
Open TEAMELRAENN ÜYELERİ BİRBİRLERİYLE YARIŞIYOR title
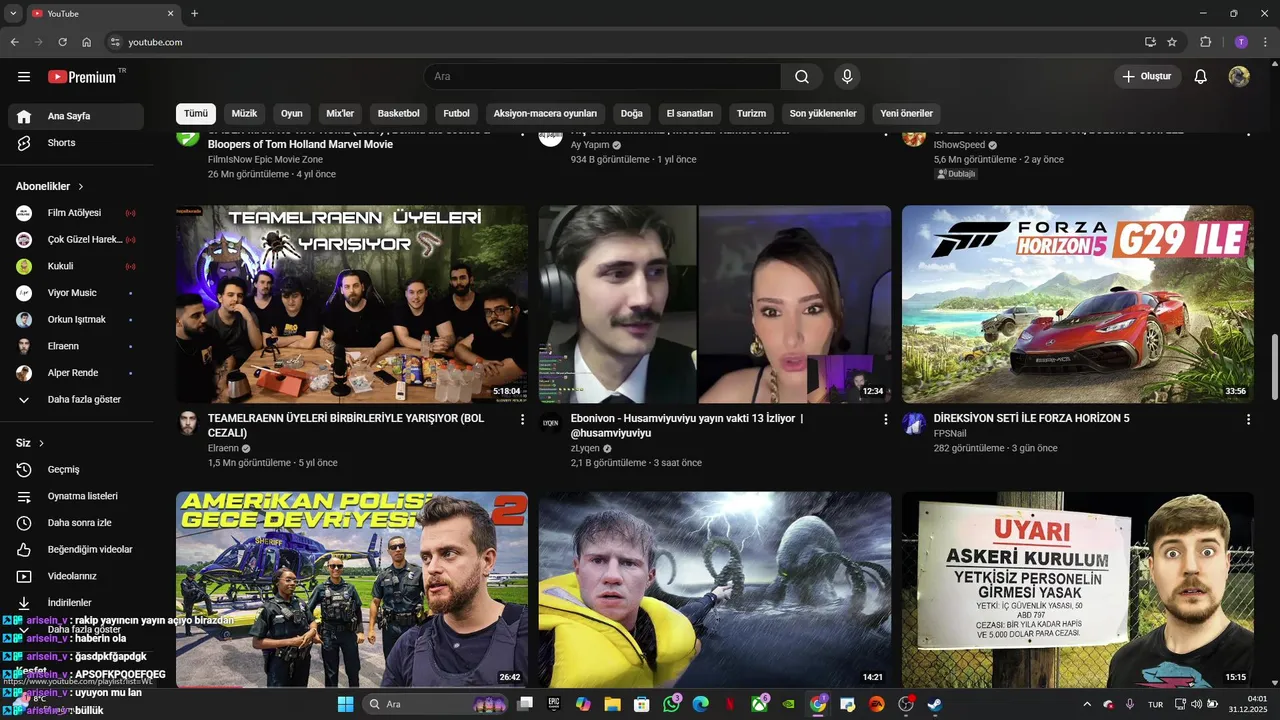(346, 425)
